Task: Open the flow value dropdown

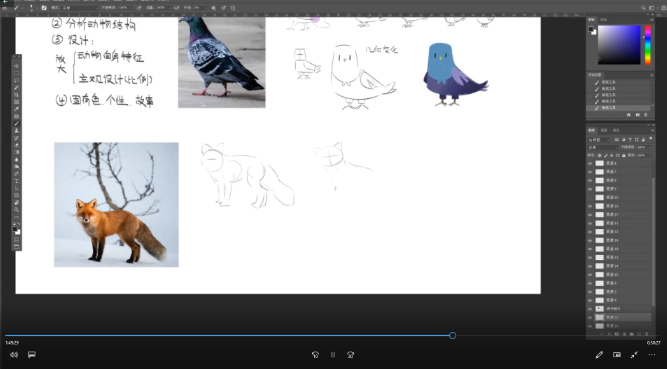Action: [169, 8]
